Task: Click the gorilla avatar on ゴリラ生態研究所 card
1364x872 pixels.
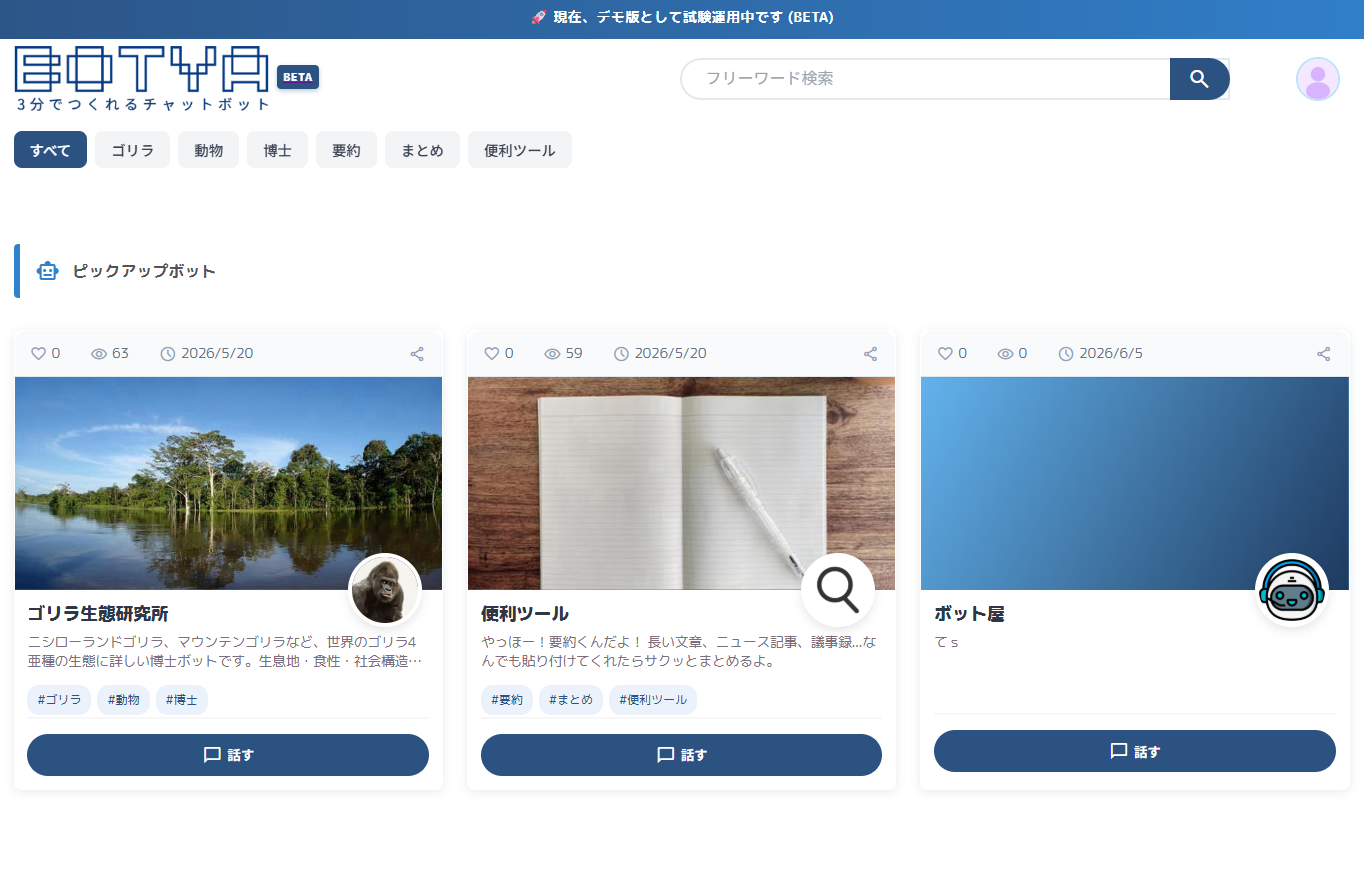Action: (x=385, y=590)
